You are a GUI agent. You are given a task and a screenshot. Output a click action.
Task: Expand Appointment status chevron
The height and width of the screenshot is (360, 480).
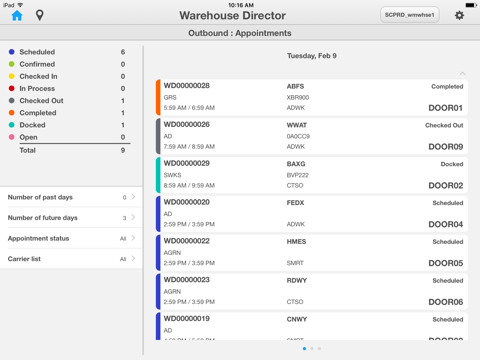point(133,238)
